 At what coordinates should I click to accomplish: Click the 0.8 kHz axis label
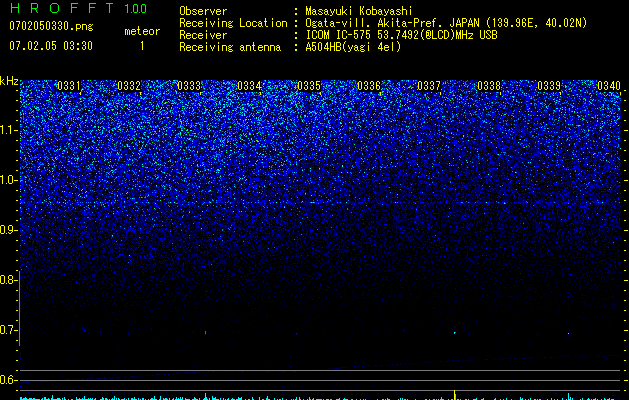pos(8,280)
